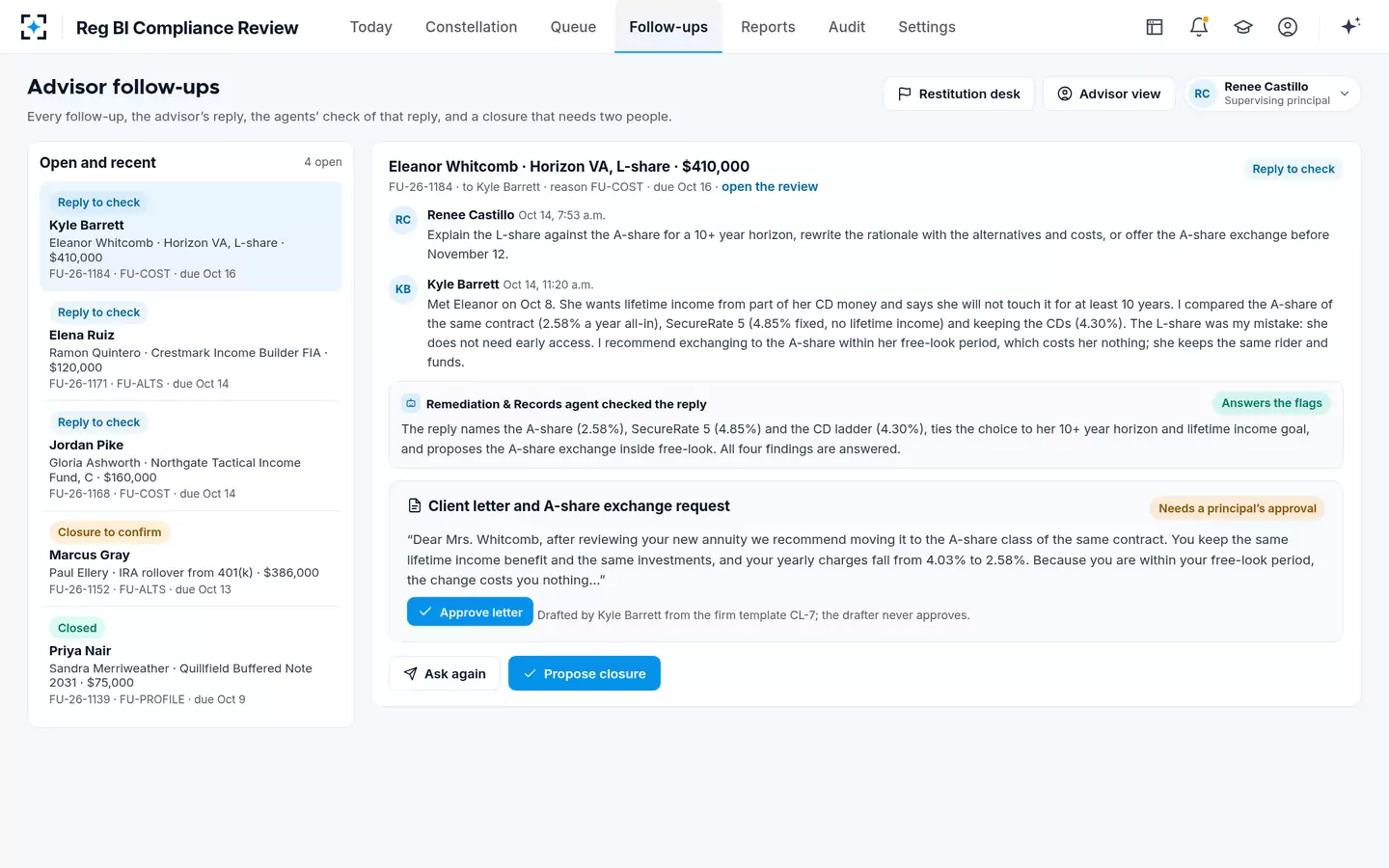Open the Elena Ruiz follow-up
The height and width of the screenshot is (868, 1389).
[x=191, y=346]
